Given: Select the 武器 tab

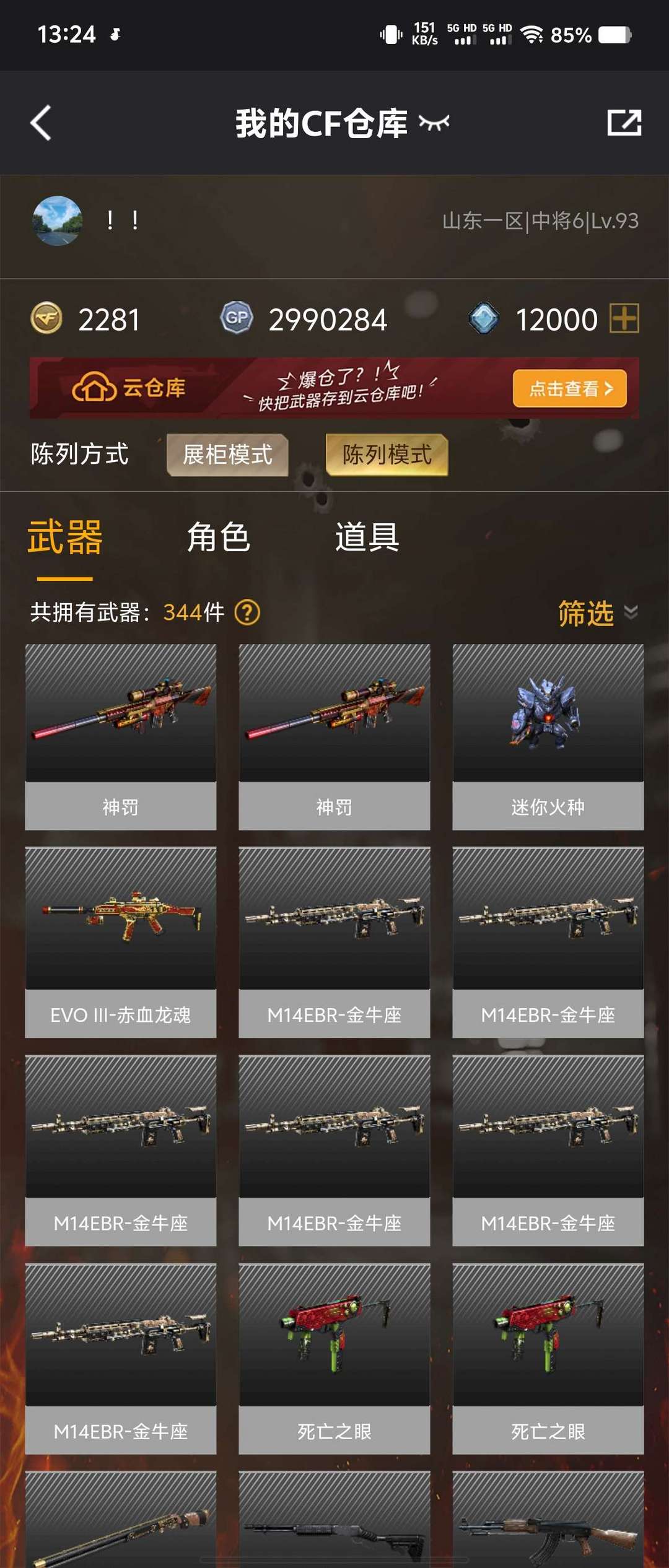Looking at the screenshot, I should pos(65,536).
